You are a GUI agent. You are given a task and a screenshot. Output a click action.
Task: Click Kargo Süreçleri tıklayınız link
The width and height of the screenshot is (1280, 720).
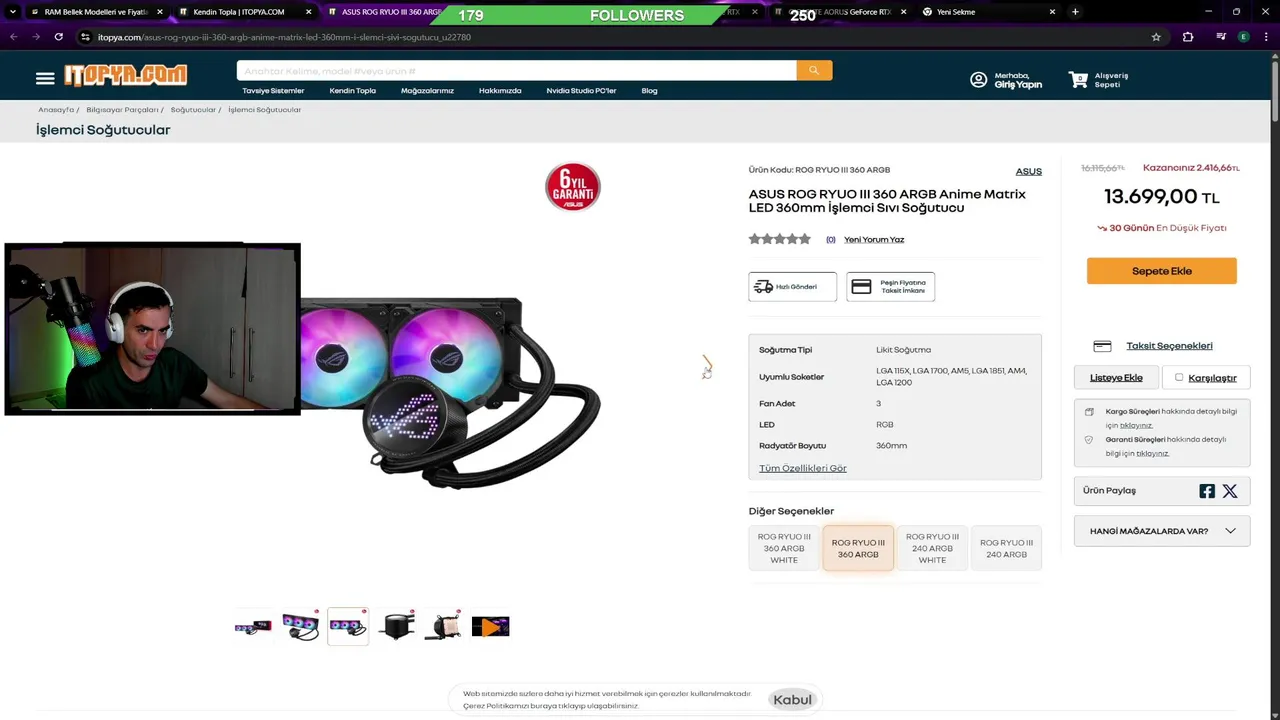(1136, 425)
